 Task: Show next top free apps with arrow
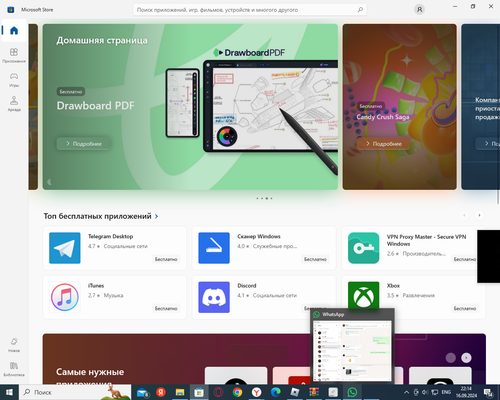tap(479, 215)
